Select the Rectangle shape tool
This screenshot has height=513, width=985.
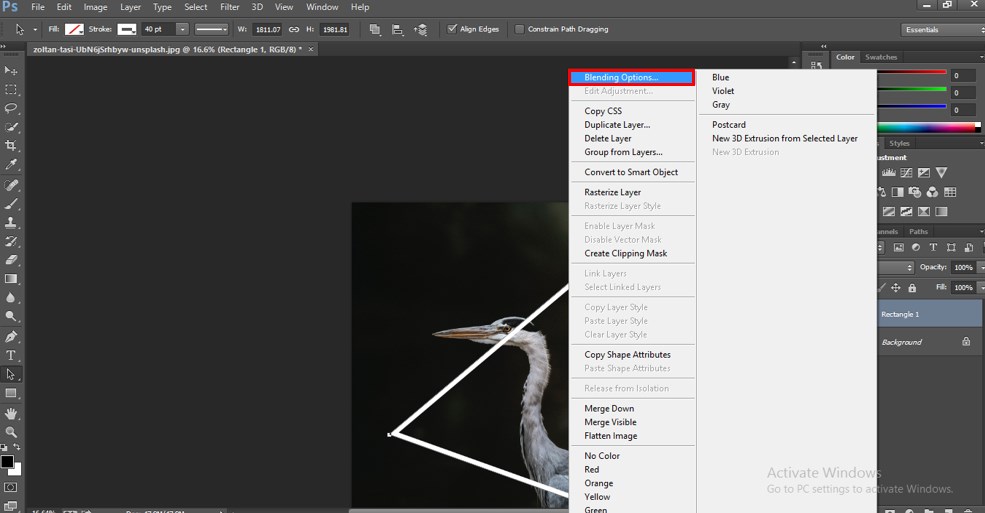pyautogui.click(x=11, y=393)
